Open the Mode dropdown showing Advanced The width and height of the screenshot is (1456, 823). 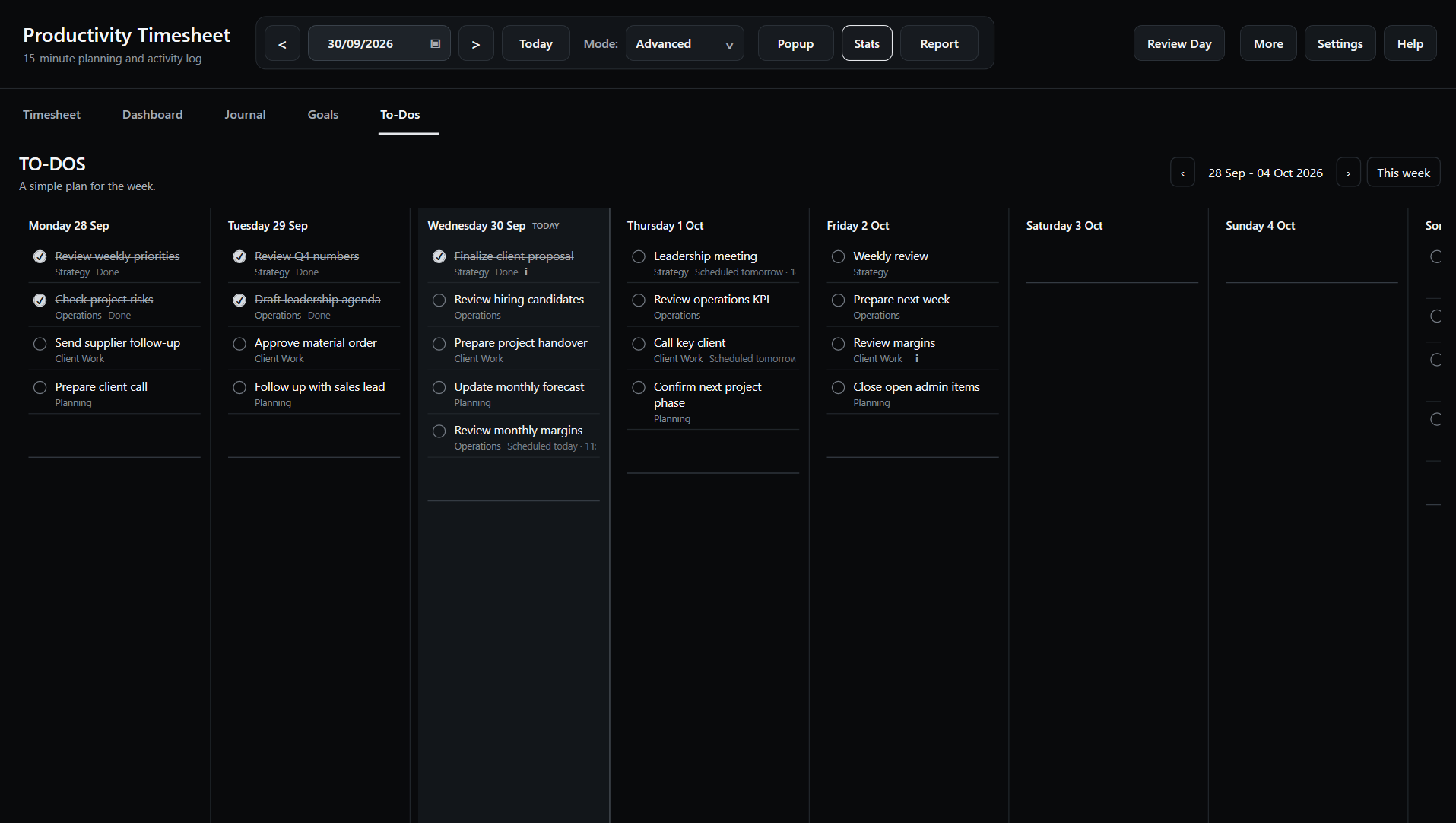(x=684, y=43)
